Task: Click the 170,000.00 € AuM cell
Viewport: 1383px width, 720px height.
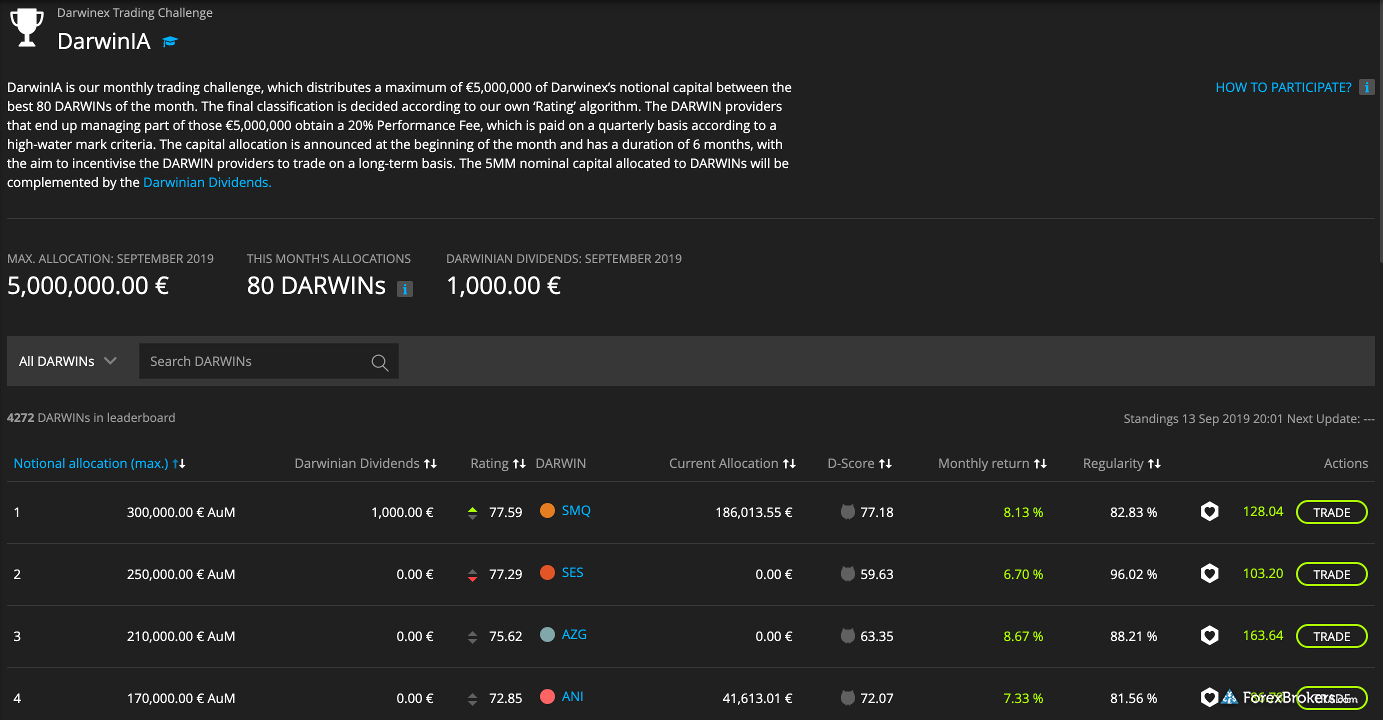Action: [x=181, y=699]
